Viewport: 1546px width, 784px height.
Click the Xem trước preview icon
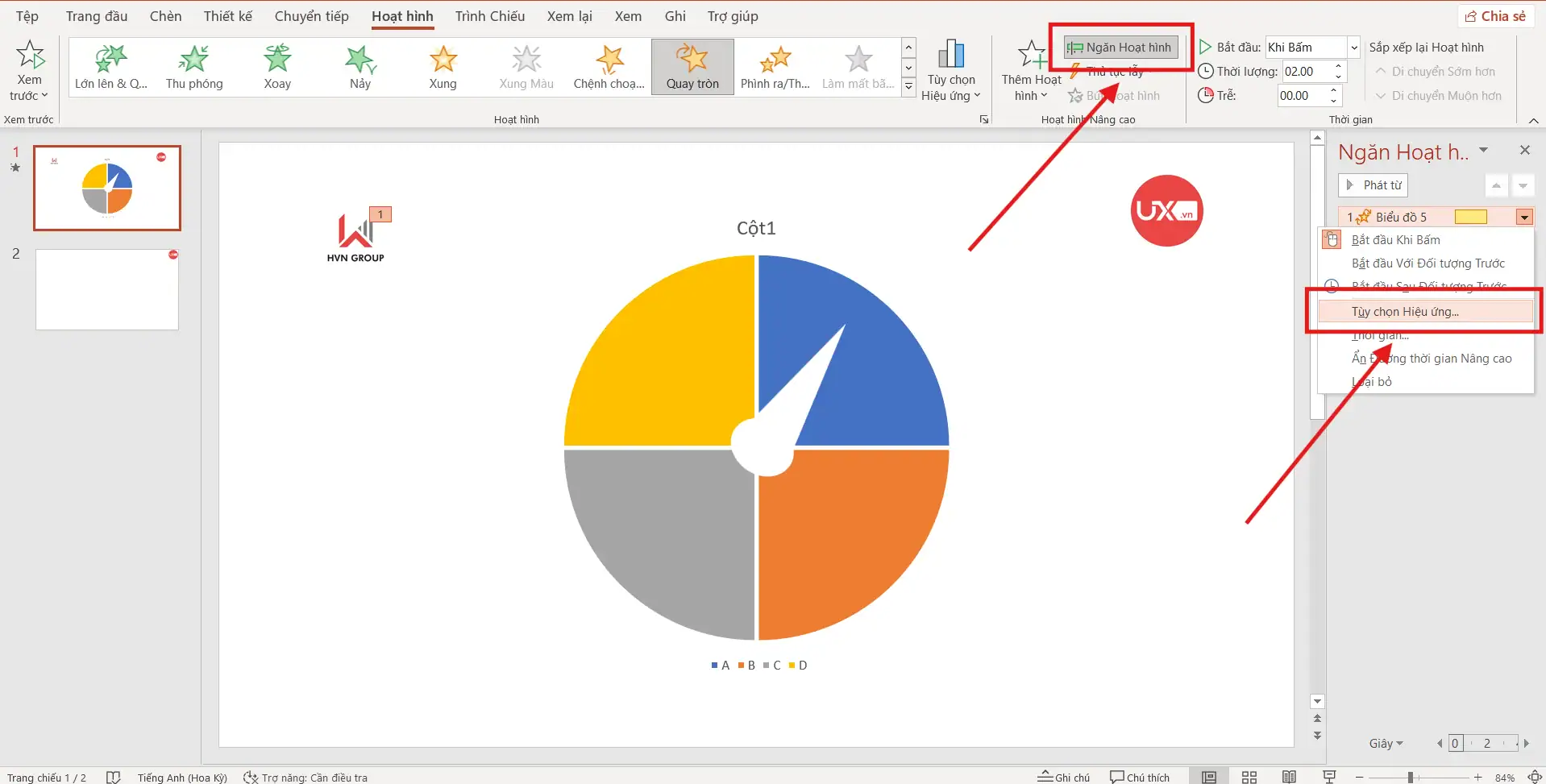coord(30,56)
